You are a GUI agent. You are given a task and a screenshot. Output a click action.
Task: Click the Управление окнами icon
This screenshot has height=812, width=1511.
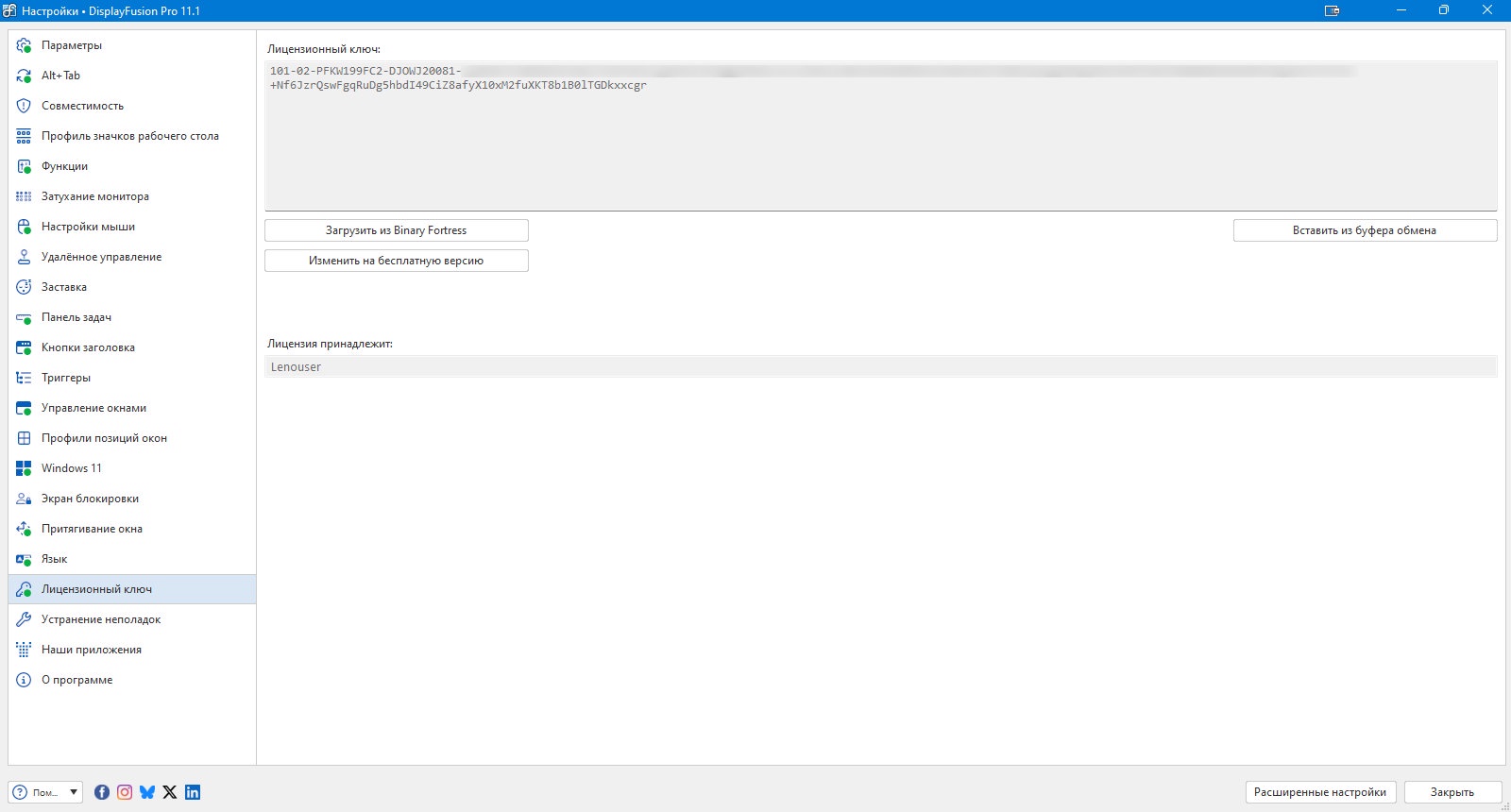tap(25, 408)
